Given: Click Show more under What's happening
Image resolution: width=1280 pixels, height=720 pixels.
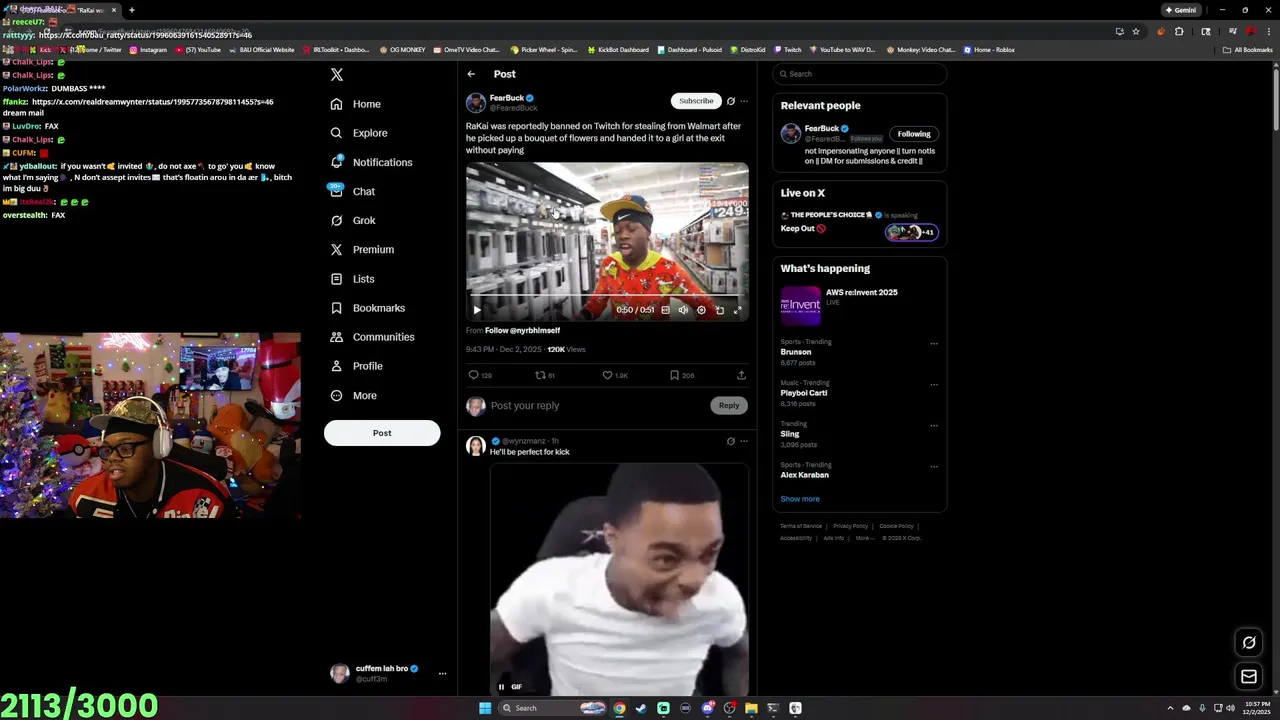Looking at the screenshot, I should 800,499.
